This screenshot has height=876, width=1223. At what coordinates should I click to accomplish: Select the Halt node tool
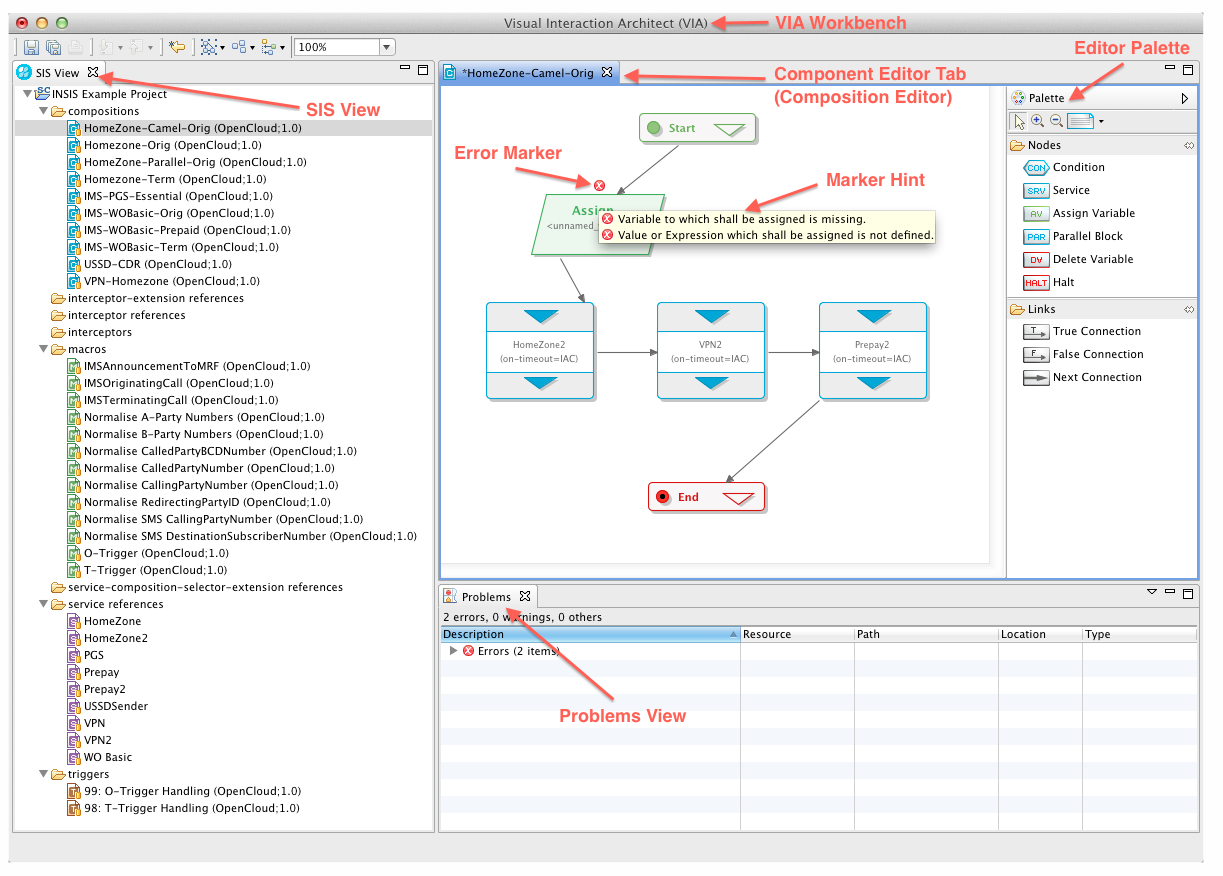point(1063,283)
